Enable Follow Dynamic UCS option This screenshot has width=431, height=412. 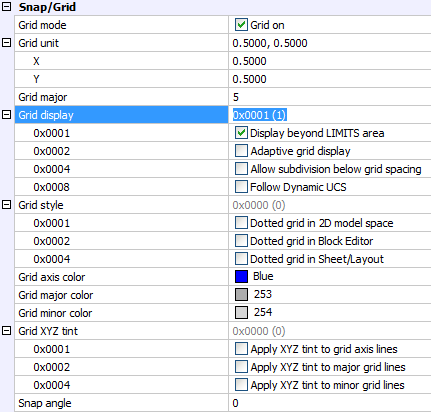241,187
